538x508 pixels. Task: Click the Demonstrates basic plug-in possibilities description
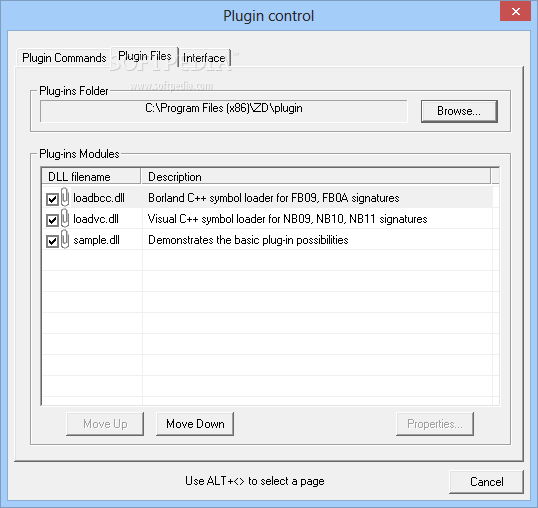pos(248,240)
